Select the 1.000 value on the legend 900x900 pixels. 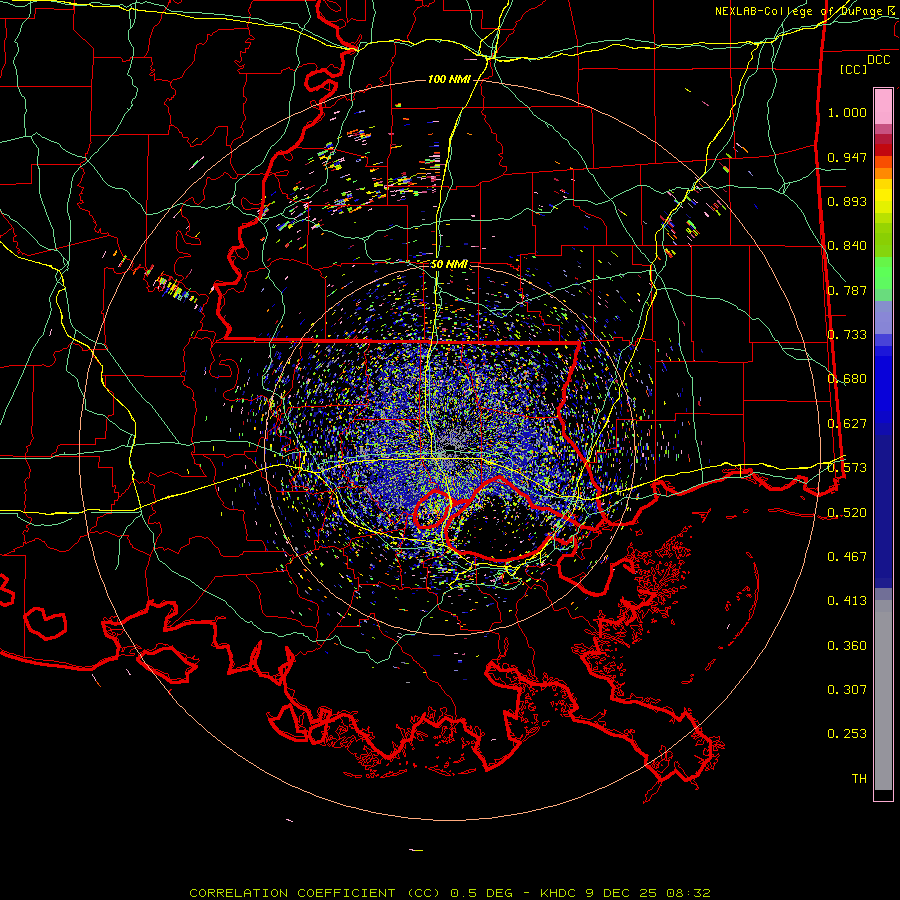click(847, 112)
